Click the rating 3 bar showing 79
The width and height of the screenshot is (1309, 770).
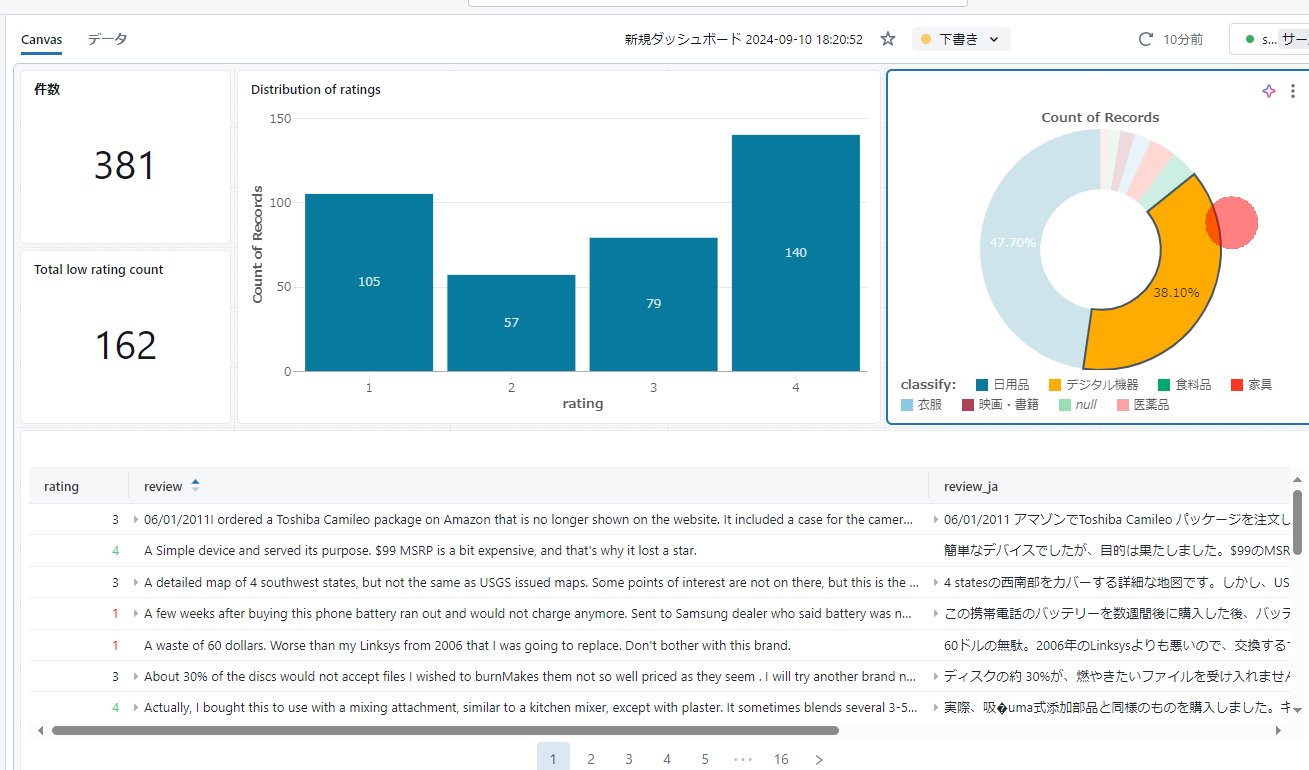tap(653, 304)
